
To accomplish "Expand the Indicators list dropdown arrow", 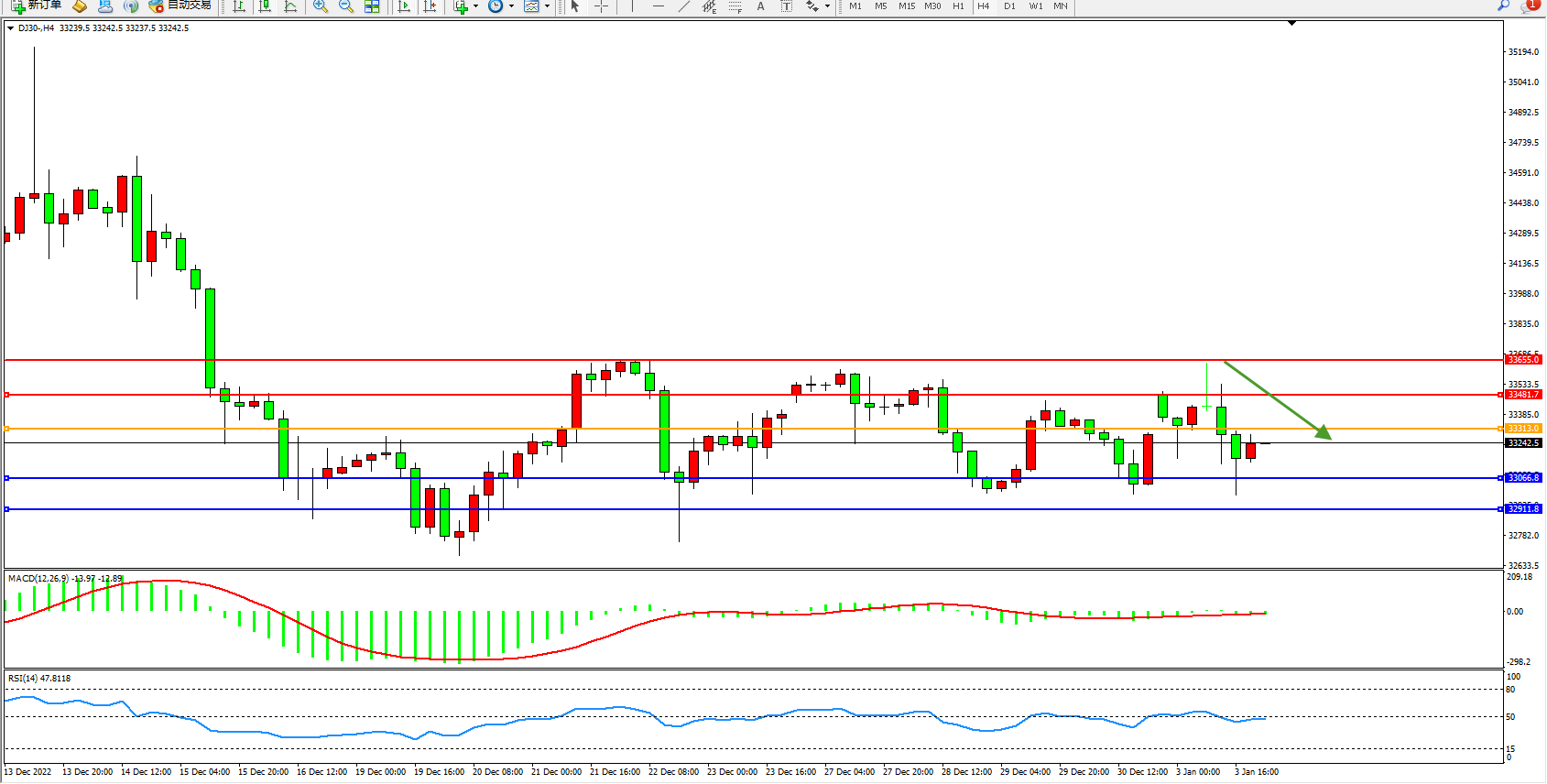I will pos(475,6).
